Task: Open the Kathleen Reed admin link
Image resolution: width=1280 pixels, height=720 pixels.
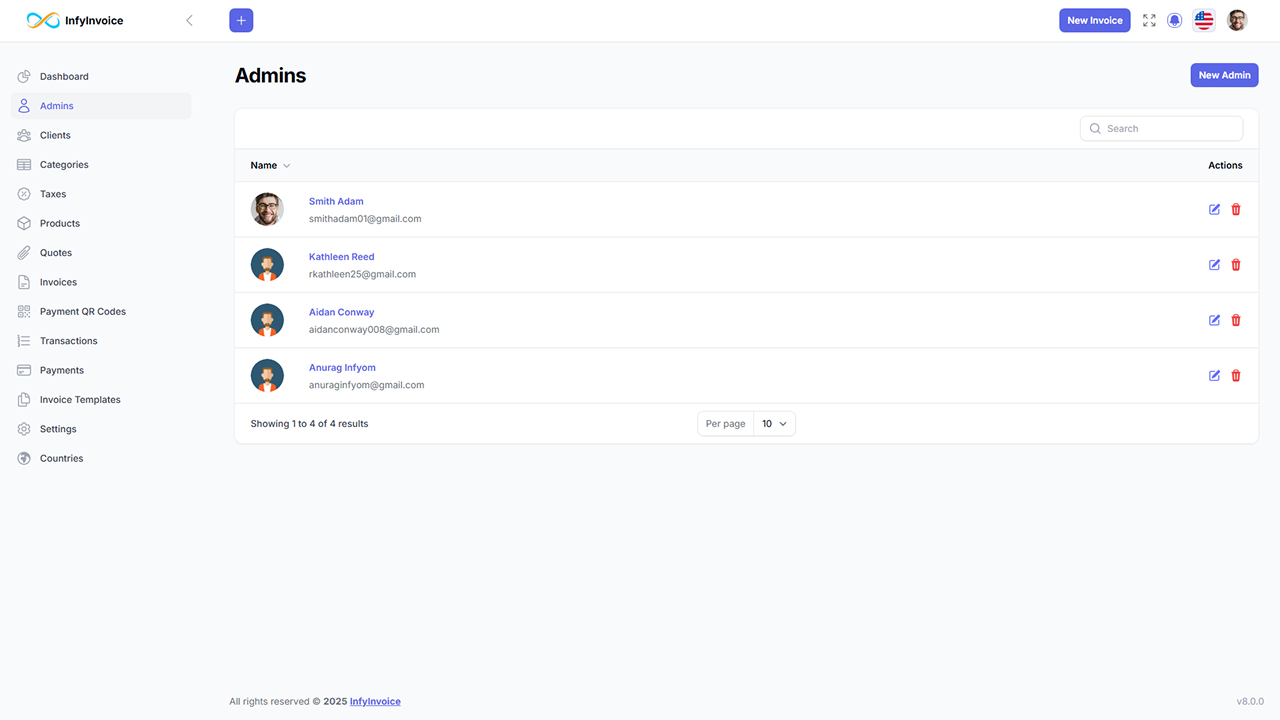Action: pyautogui.click(x=341, y=257)
